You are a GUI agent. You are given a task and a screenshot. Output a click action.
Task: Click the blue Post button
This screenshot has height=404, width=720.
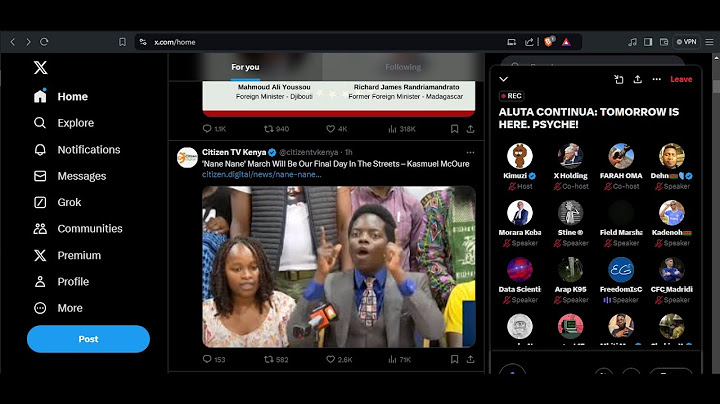88,339
